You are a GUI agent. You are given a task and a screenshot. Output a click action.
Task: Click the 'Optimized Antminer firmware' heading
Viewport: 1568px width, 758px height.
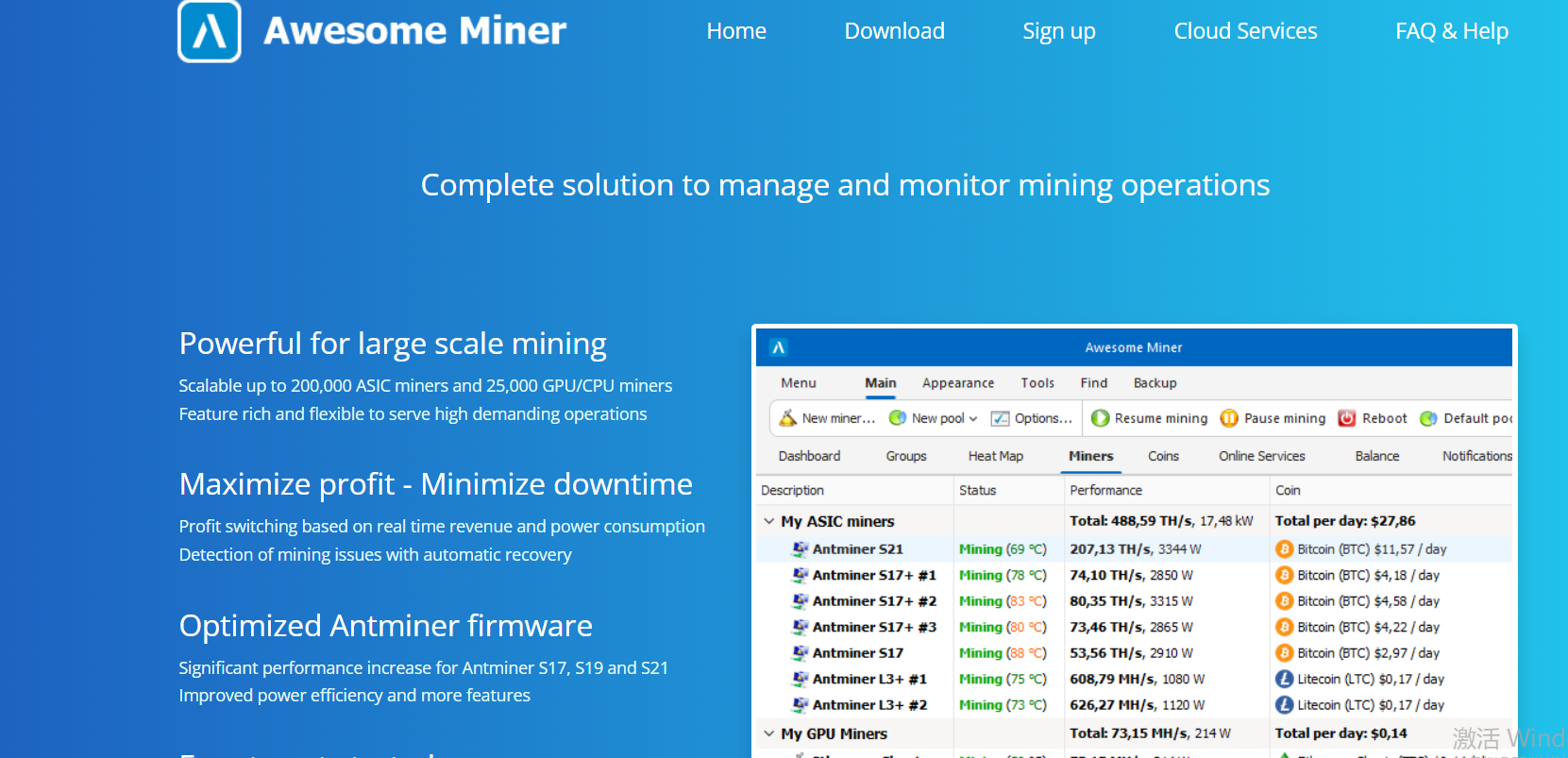pos(386,626)
